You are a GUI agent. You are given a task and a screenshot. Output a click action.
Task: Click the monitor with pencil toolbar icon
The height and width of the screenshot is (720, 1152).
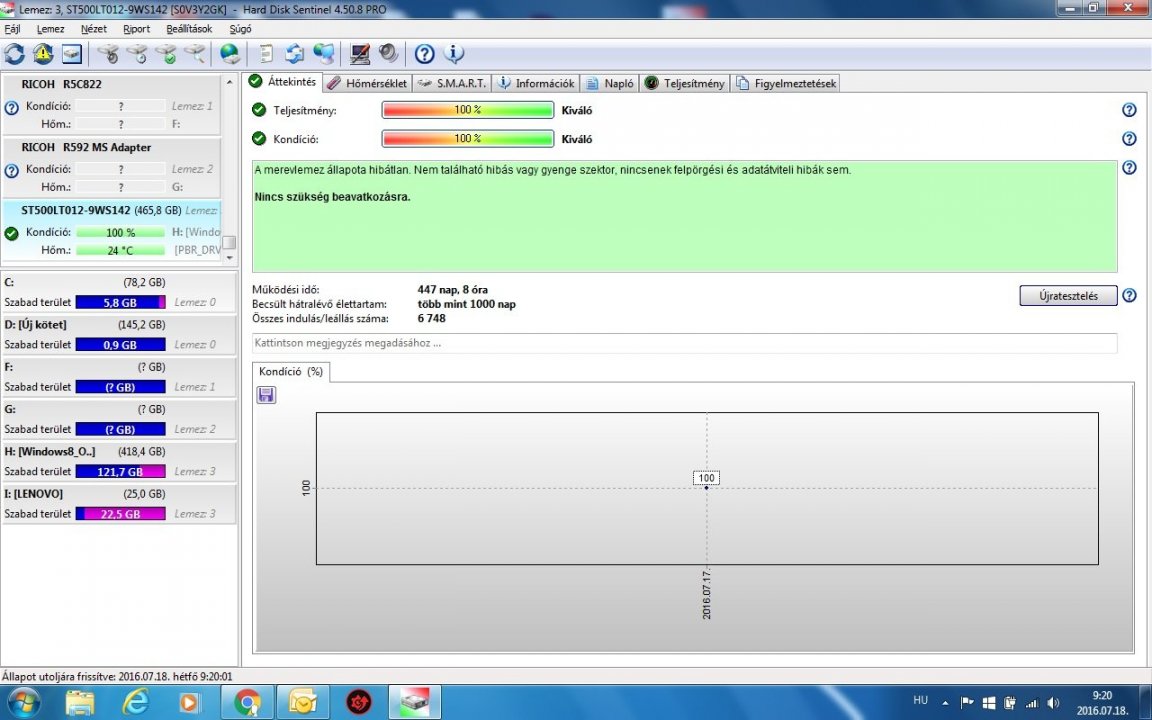coord(359,54)
